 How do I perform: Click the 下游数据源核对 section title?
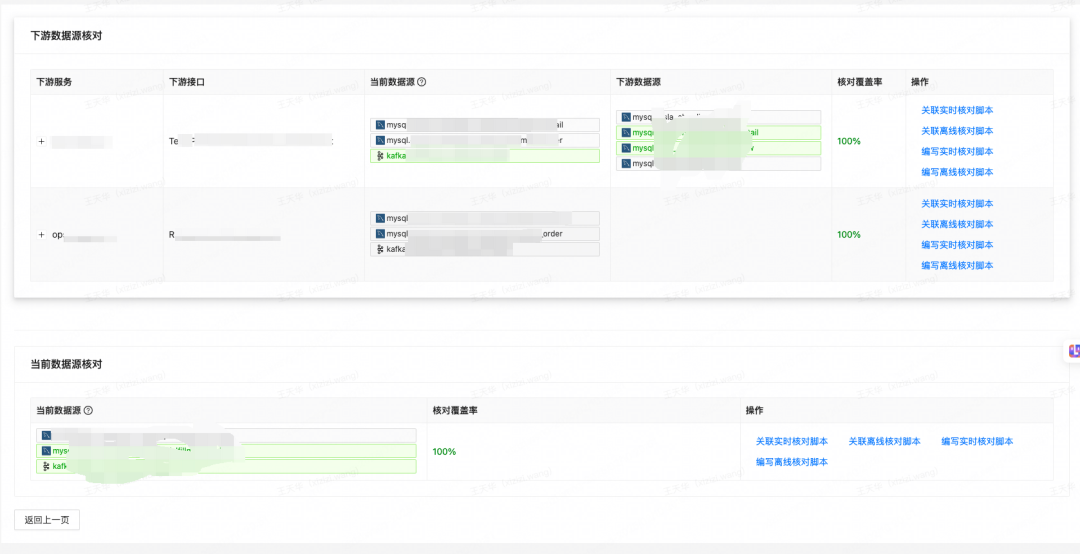pos(66,36)
